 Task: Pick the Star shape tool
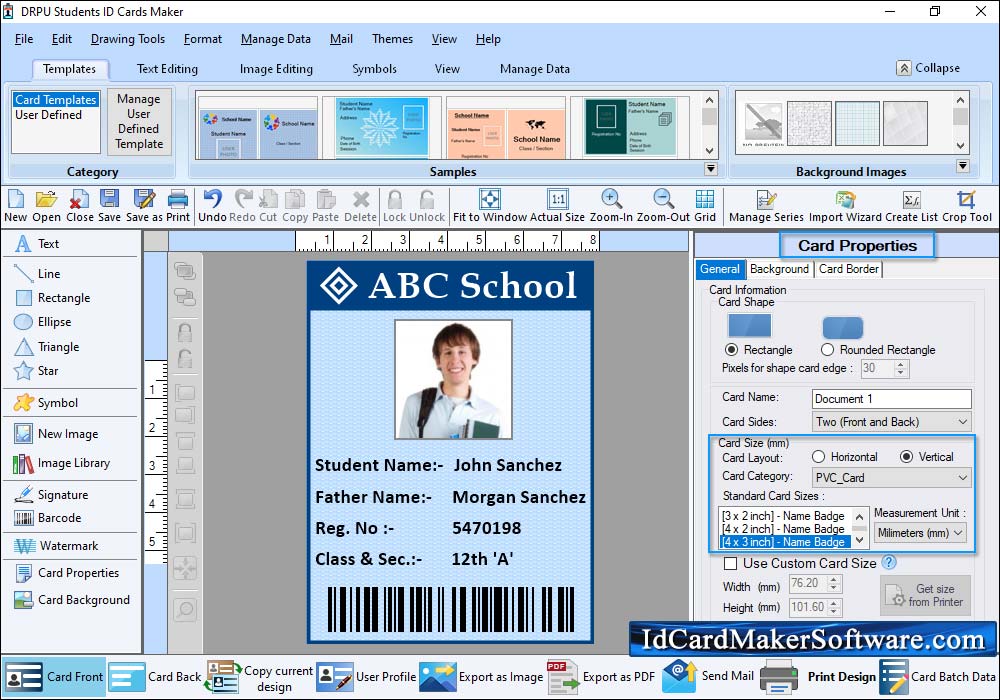pyautogui.click(x=36, y=371)
